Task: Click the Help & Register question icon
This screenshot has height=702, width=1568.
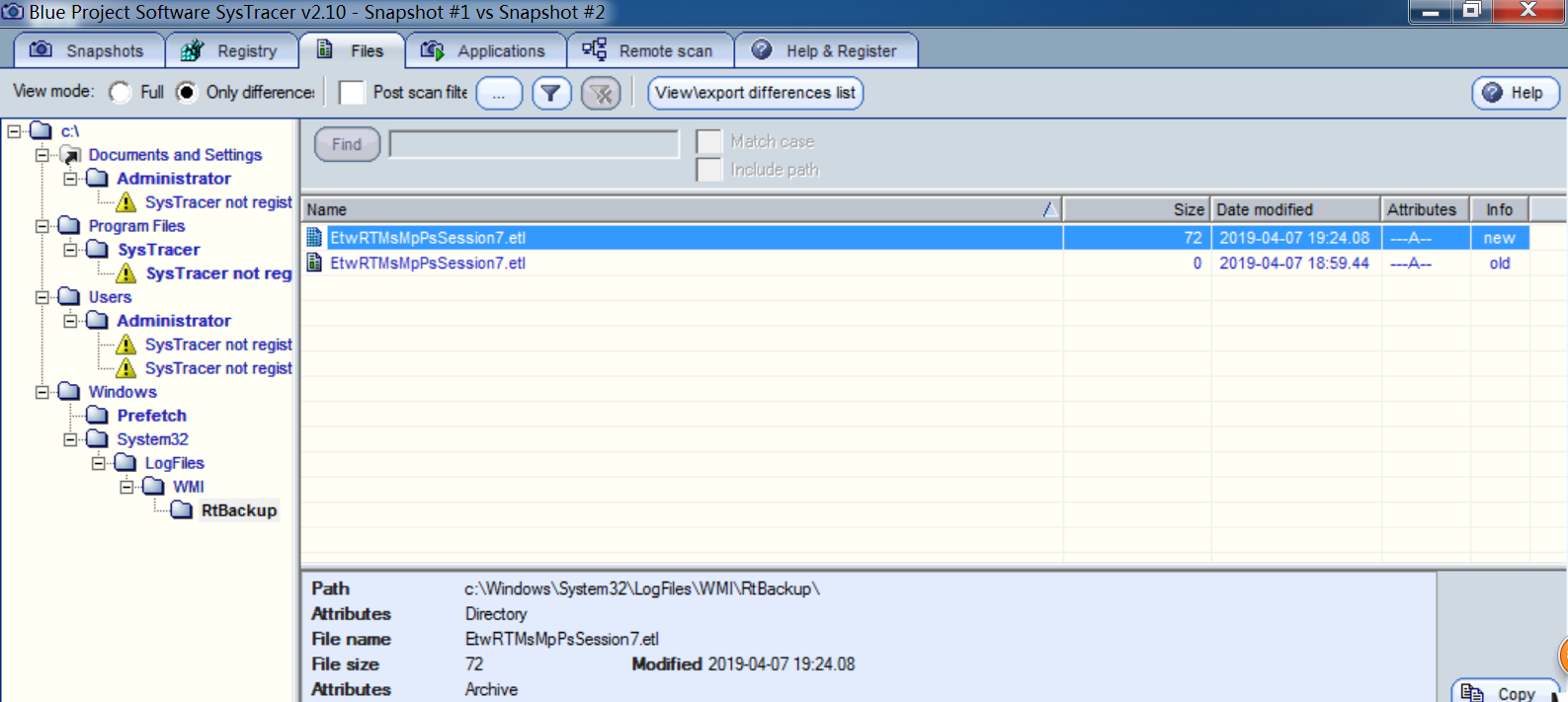Action: click(x=762, y=49)
